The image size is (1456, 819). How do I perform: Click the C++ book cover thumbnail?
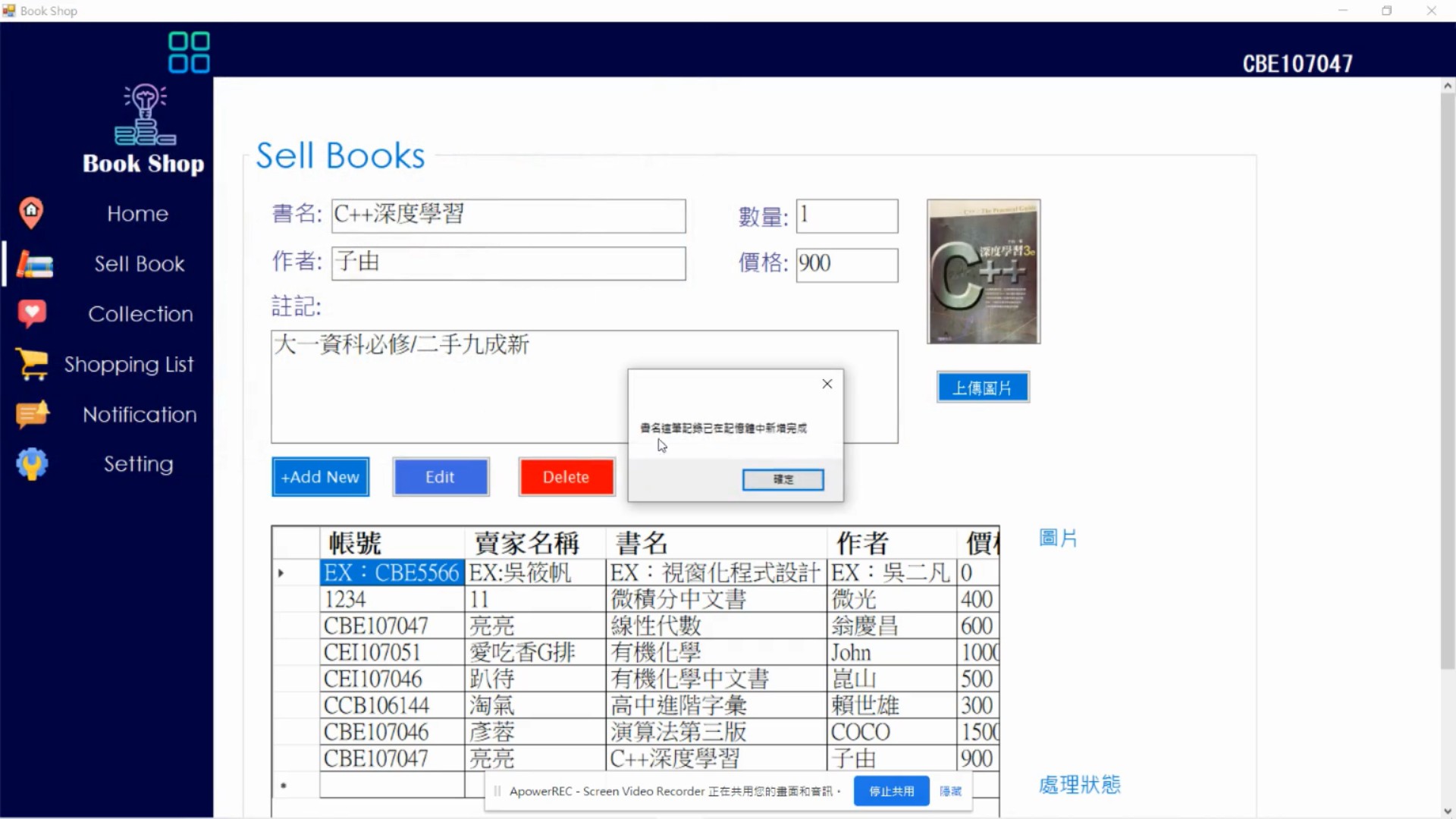click(x=984, y=271)
